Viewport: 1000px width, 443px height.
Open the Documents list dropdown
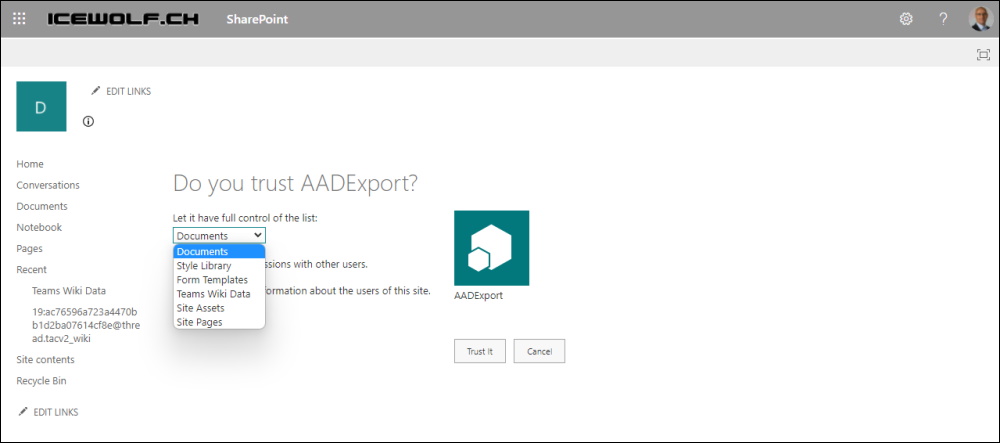tap(219, 235)
